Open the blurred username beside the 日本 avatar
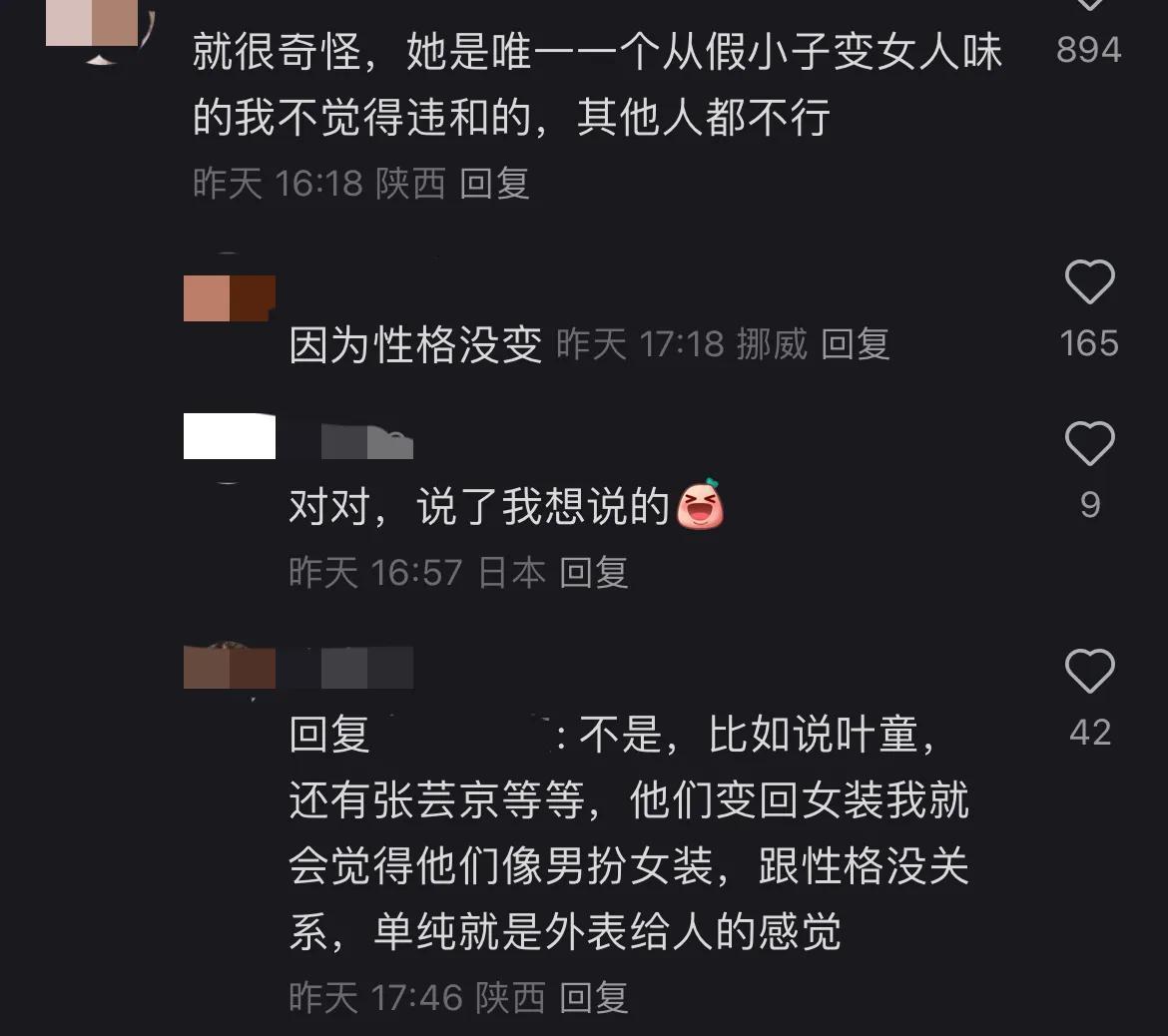The height and width of the screenshot is (1036, 1168). click(366, 443)
